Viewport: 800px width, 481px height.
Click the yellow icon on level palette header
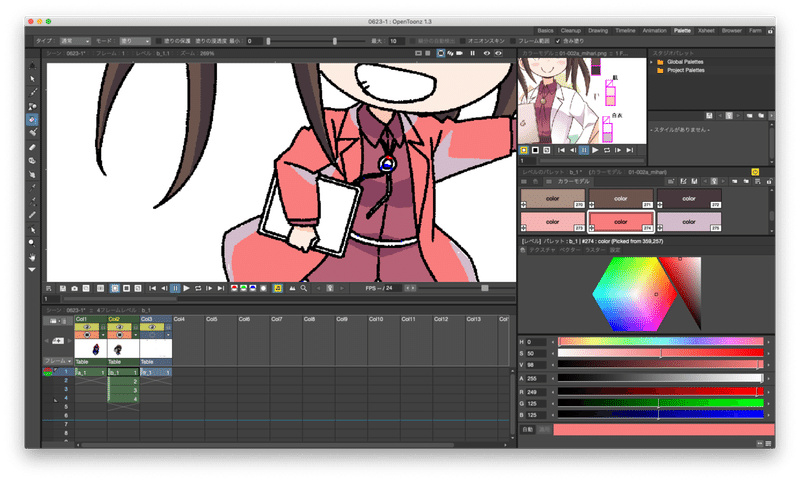[x=755, y=172]
